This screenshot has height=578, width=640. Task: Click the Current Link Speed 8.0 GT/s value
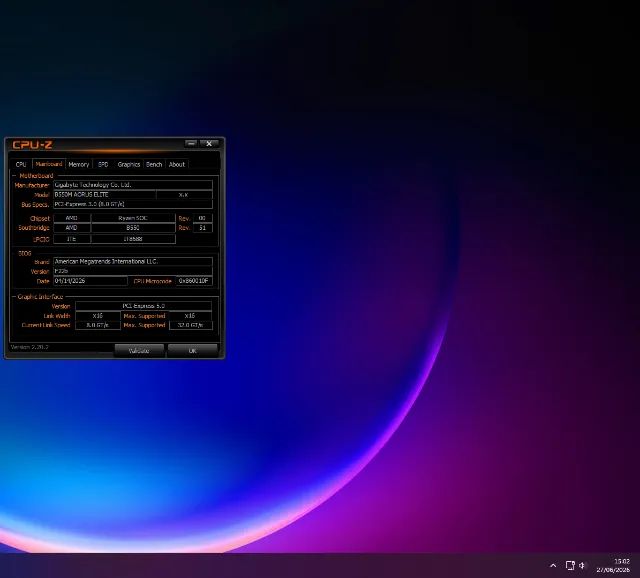[x=98, y=325]
